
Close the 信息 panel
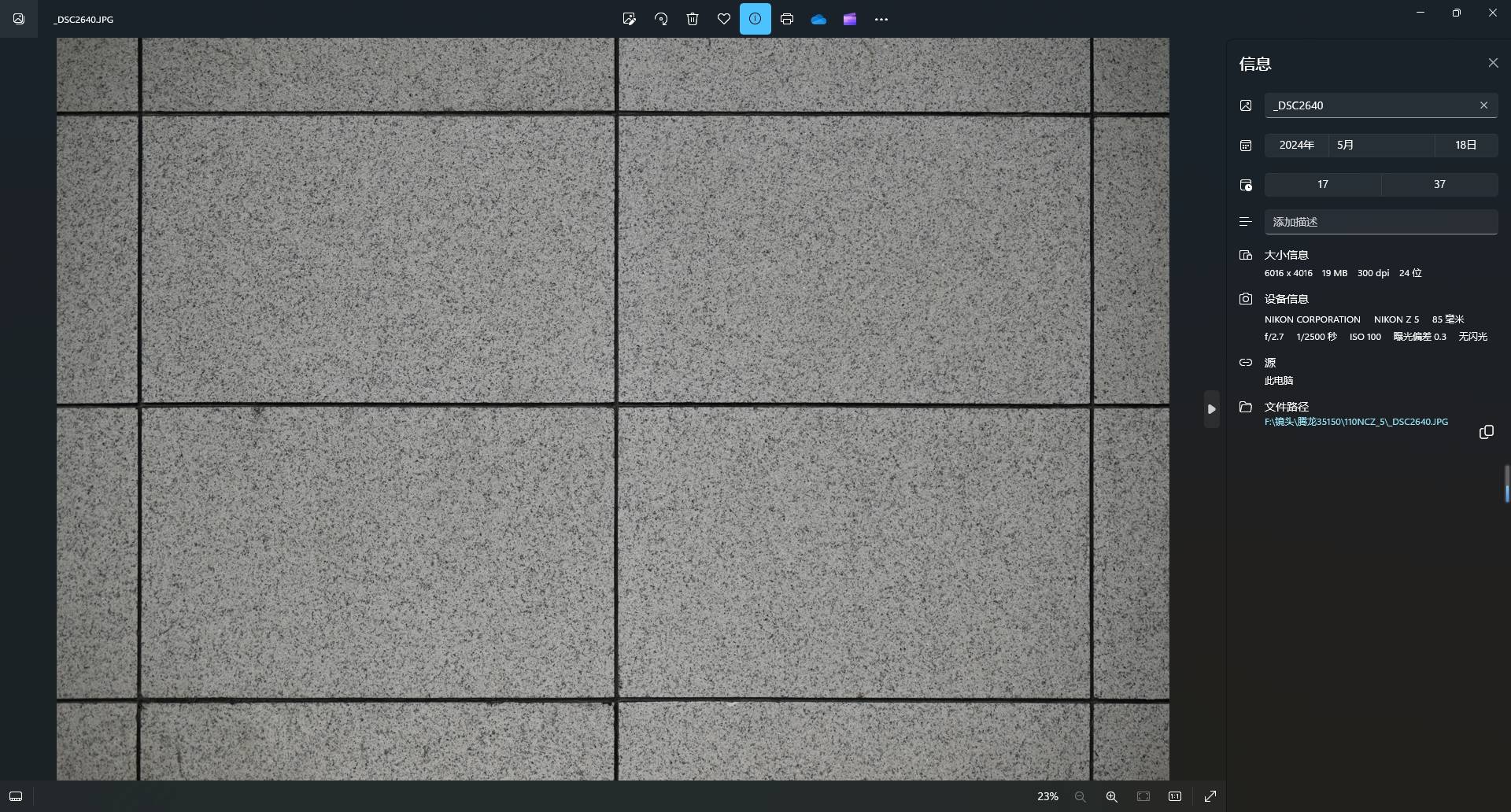pos(1493,63)
